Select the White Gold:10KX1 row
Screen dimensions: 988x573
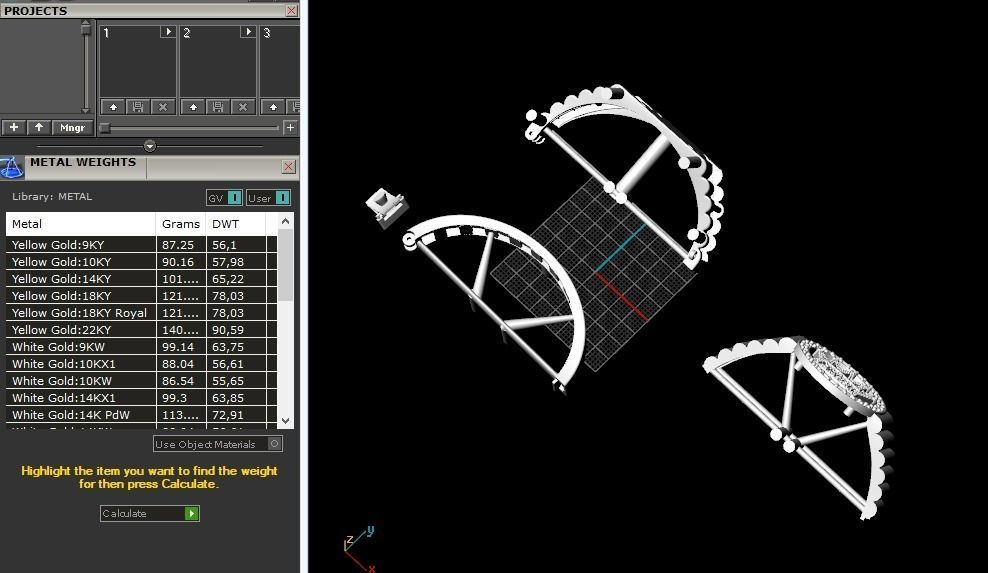tap(141, 364)
